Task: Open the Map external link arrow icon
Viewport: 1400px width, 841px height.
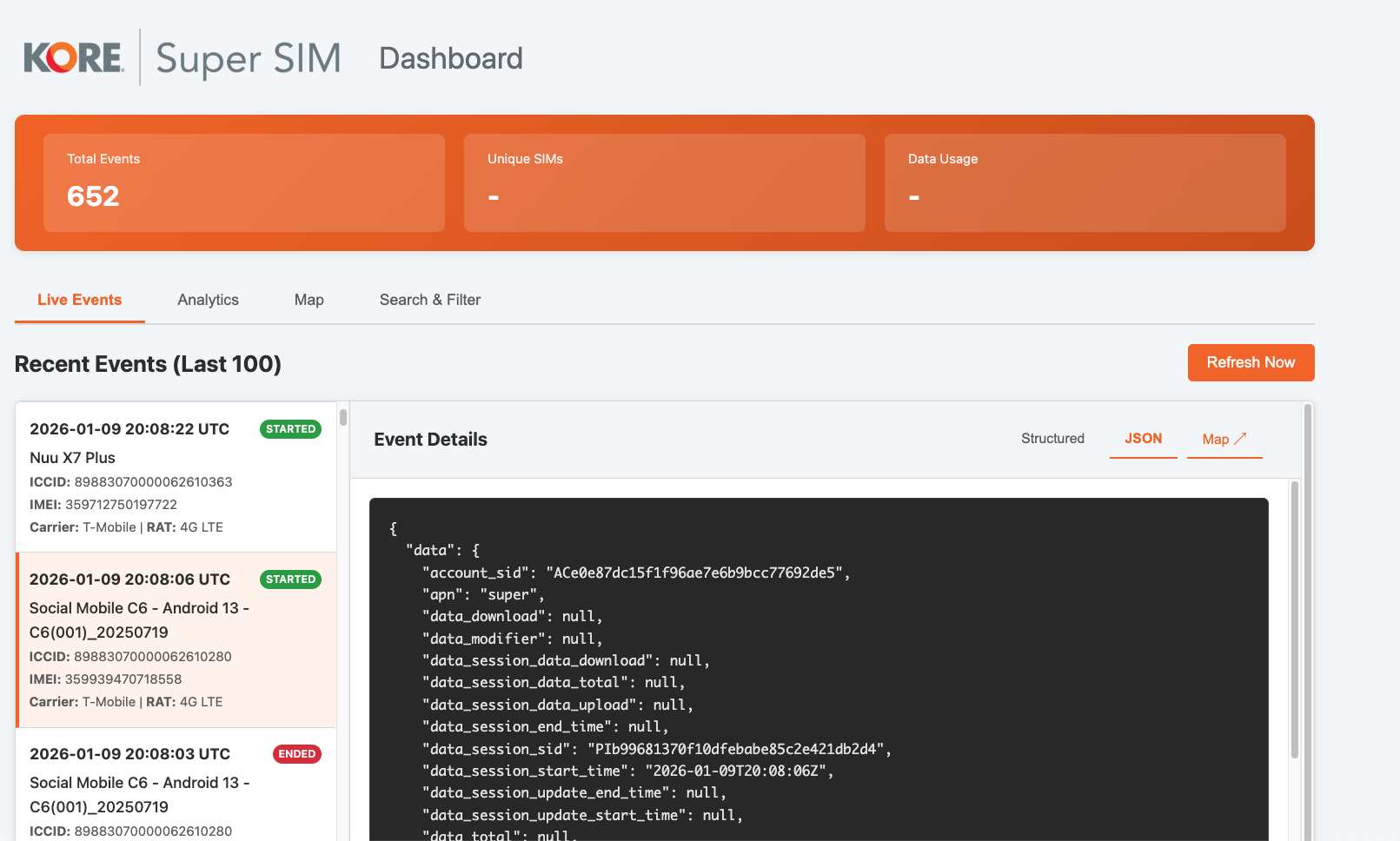Action: click(1240, 439)
